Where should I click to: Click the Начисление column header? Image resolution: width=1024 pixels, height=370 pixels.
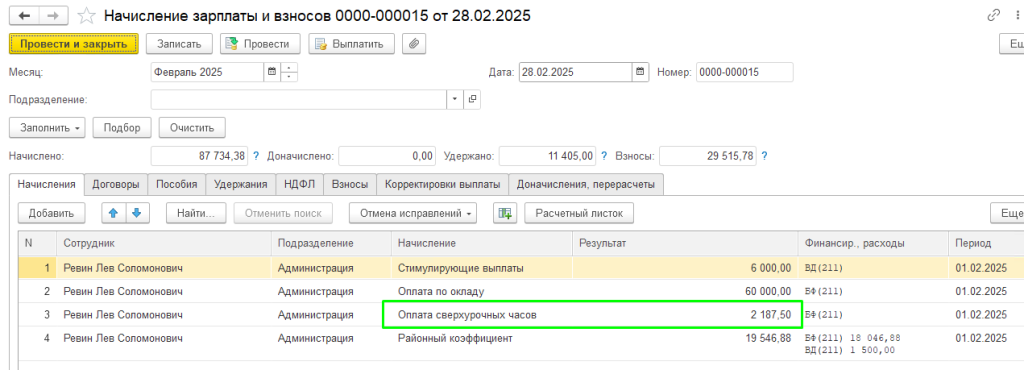(482, 243)
